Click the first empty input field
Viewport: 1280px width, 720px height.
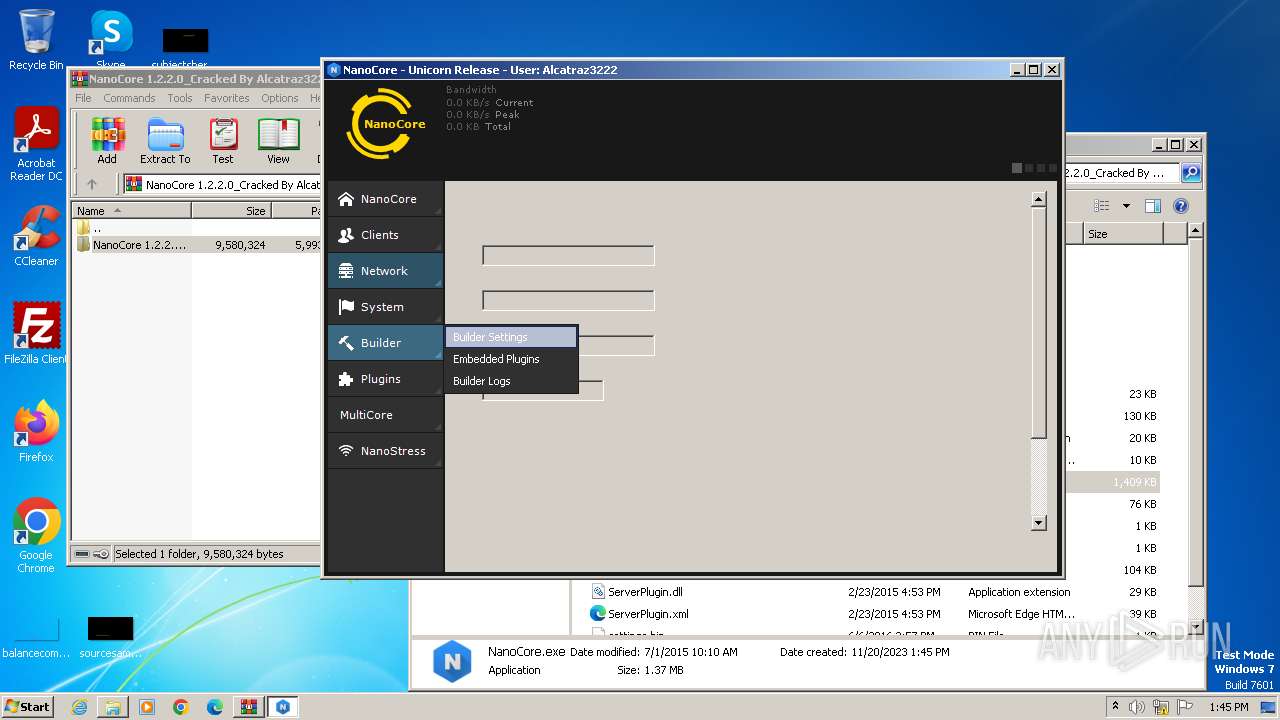click(x=568, y=256)
